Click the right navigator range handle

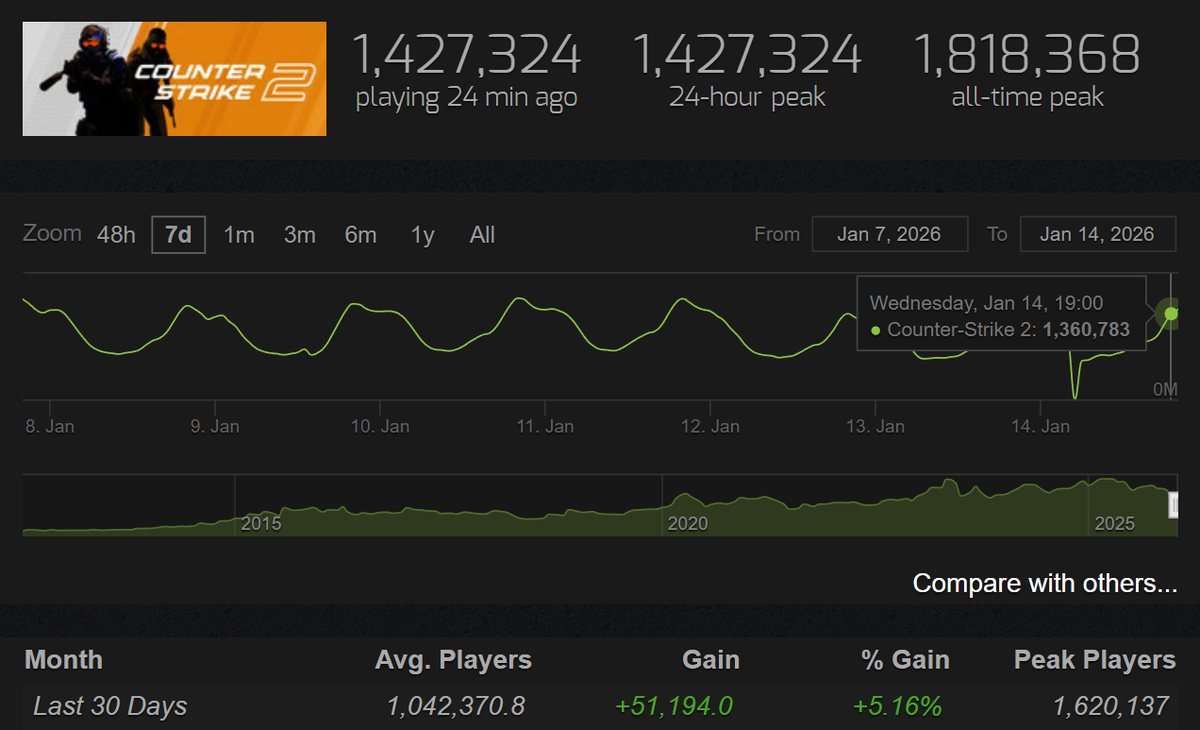pos(1172,505)
